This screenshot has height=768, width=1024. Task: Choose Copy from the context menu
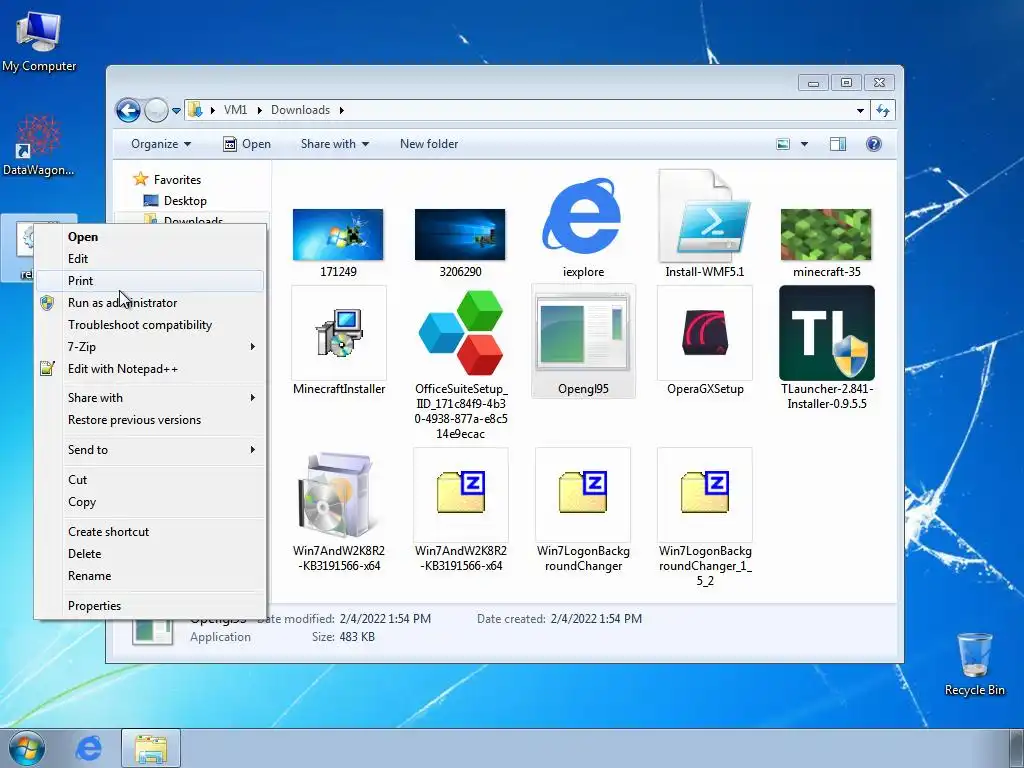click(150, 502)
